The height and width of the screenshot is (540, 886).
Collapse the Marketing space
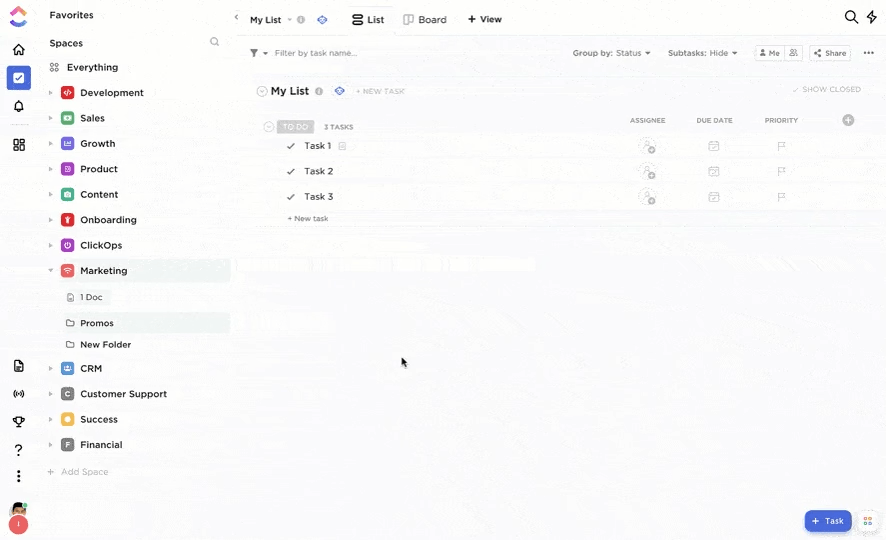(50, 271)
